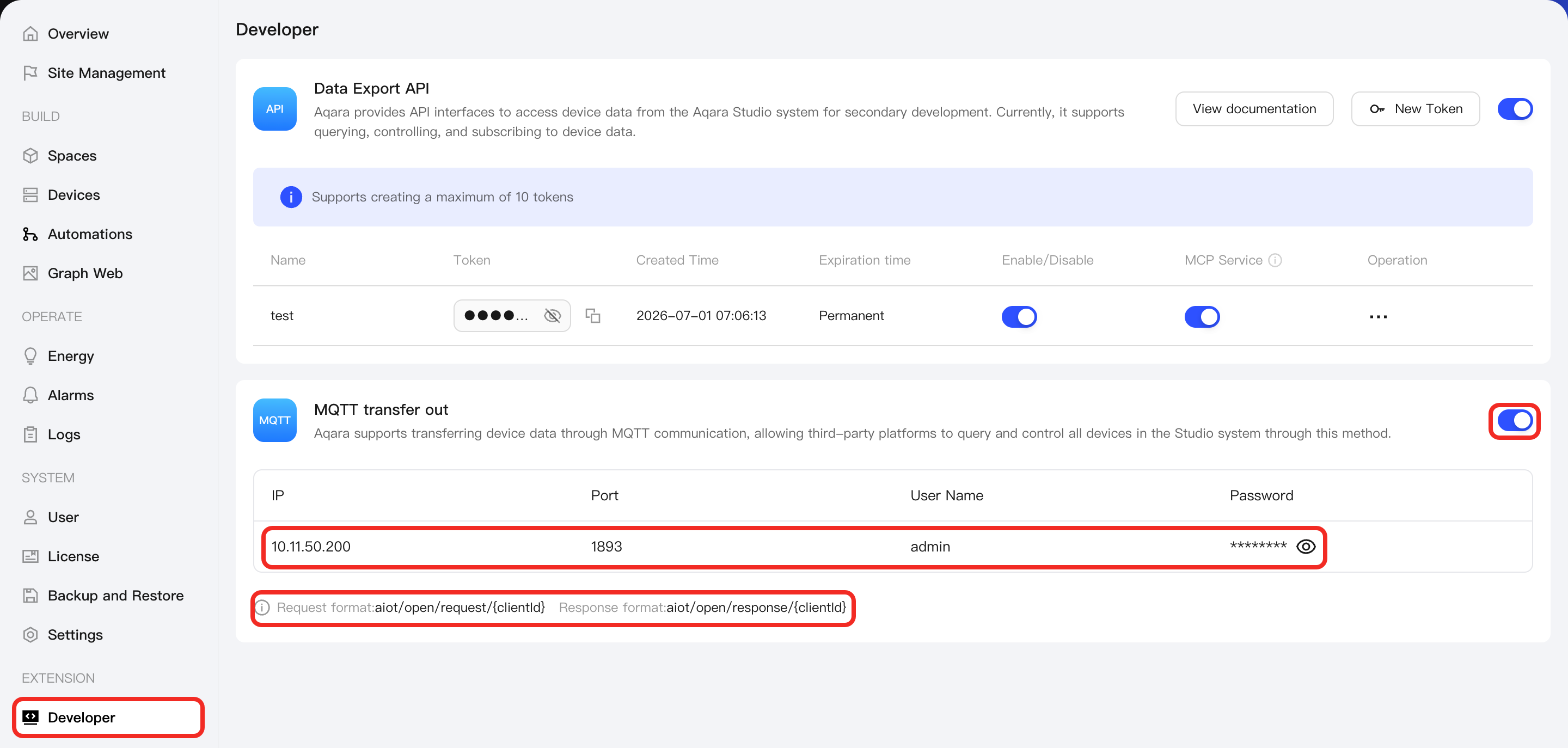The width and height of the screenshot is (1568, 748).
Task: Click the License card icon
Action: click(x=30, y=556)
